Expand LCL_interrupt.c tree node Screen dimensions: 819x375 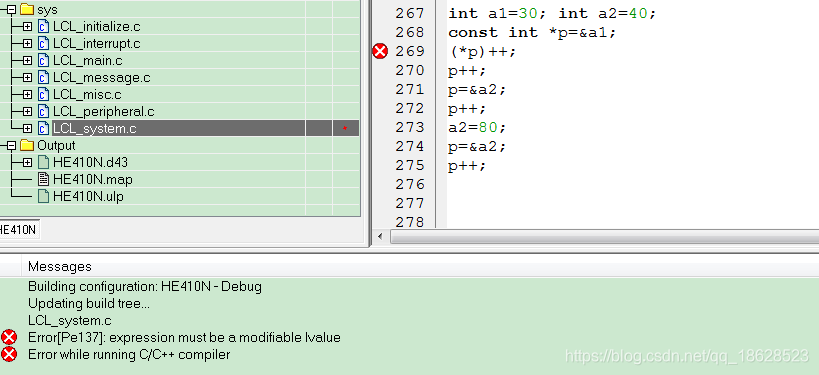(28, 43)
